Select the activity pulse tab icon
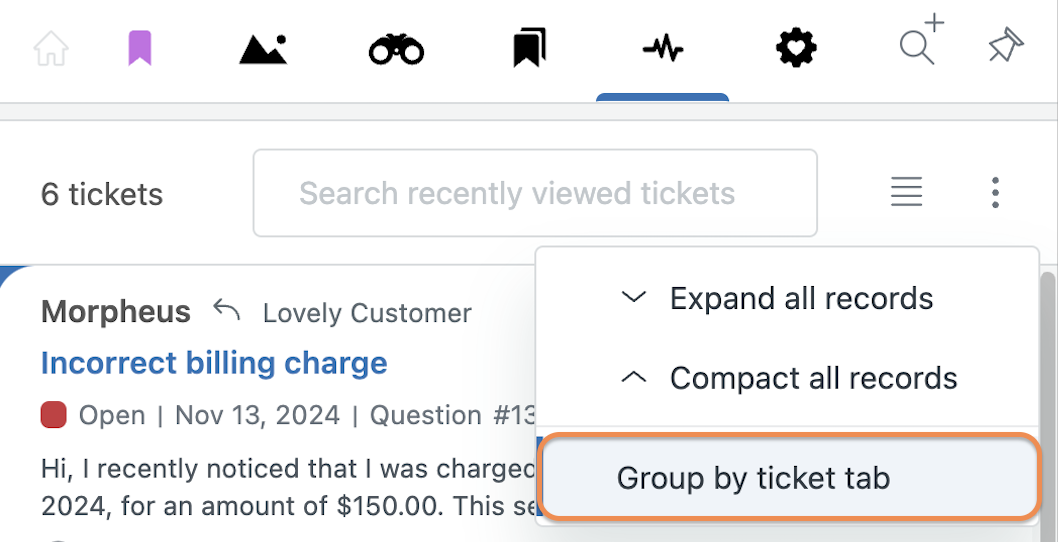Viewport: 1058px width, 542px height. [663, 49]
